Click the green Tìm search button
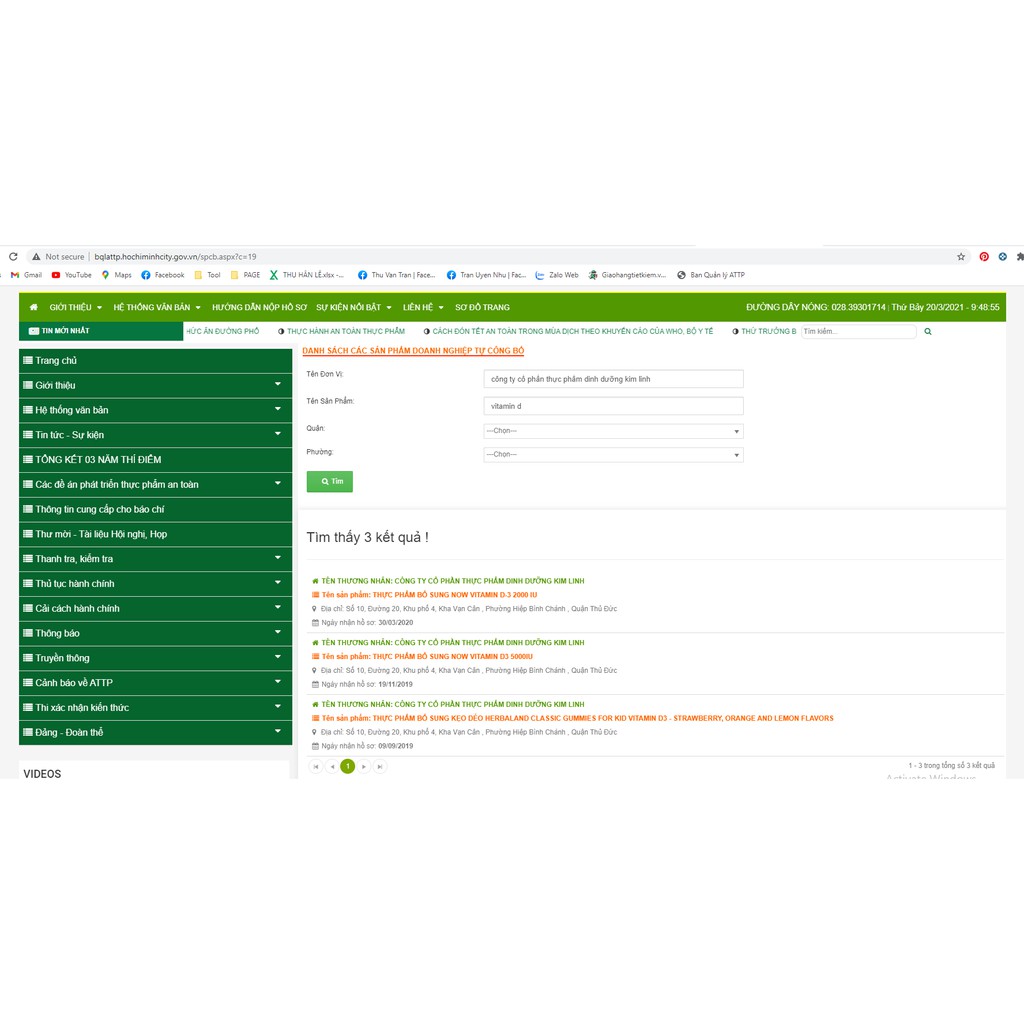The height and width of the screenshot is (1024, 1024). [x=329, y=481]
